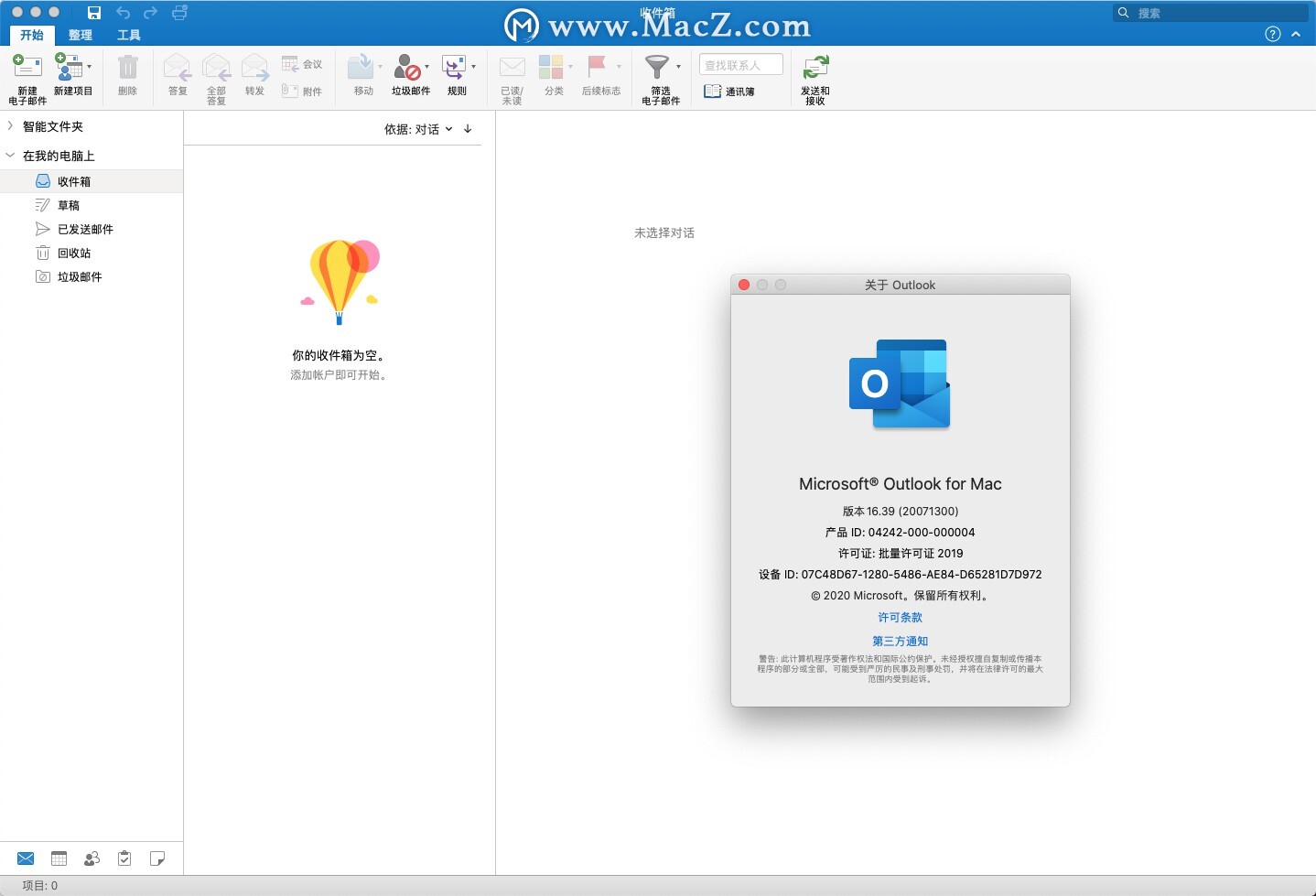This screenshot has width=1316, height=896.
Task: Open the 许可条款 link
Action: click(x=901, y=618)
